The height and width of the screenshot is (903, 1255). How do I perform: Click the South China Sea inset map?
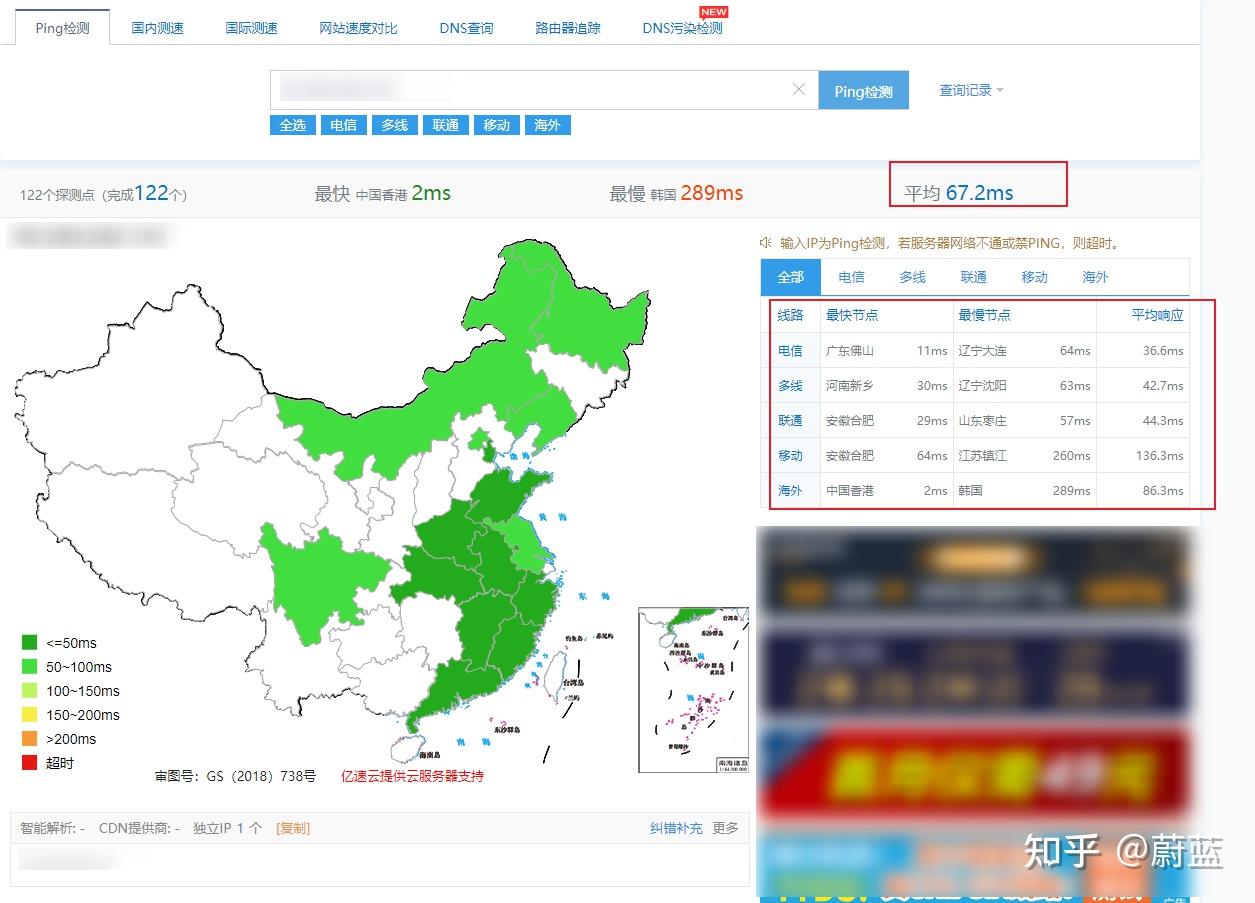click(x=693, y=689)
